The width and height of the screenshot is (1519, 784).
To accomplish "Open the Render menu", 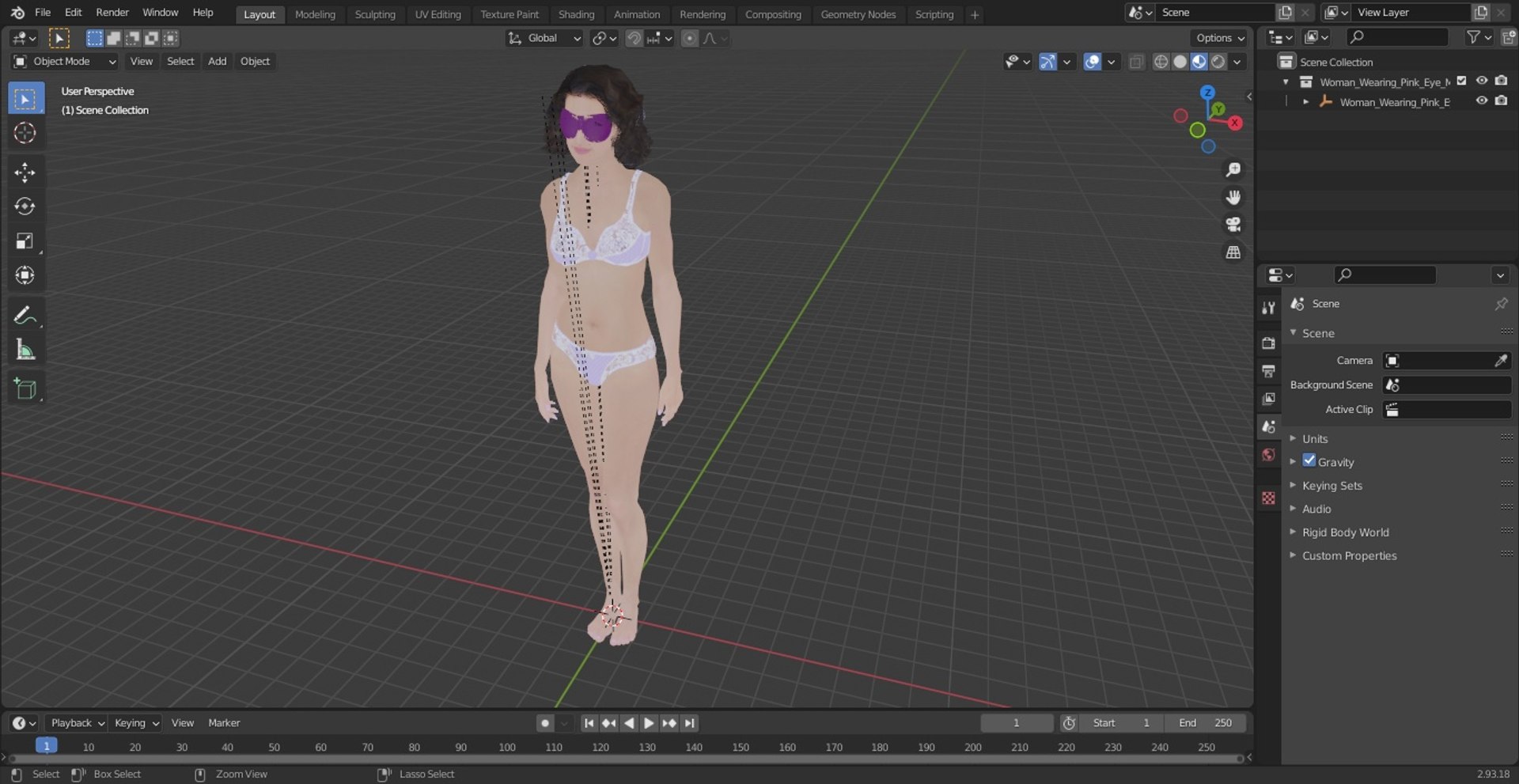I will coord(112,13).
